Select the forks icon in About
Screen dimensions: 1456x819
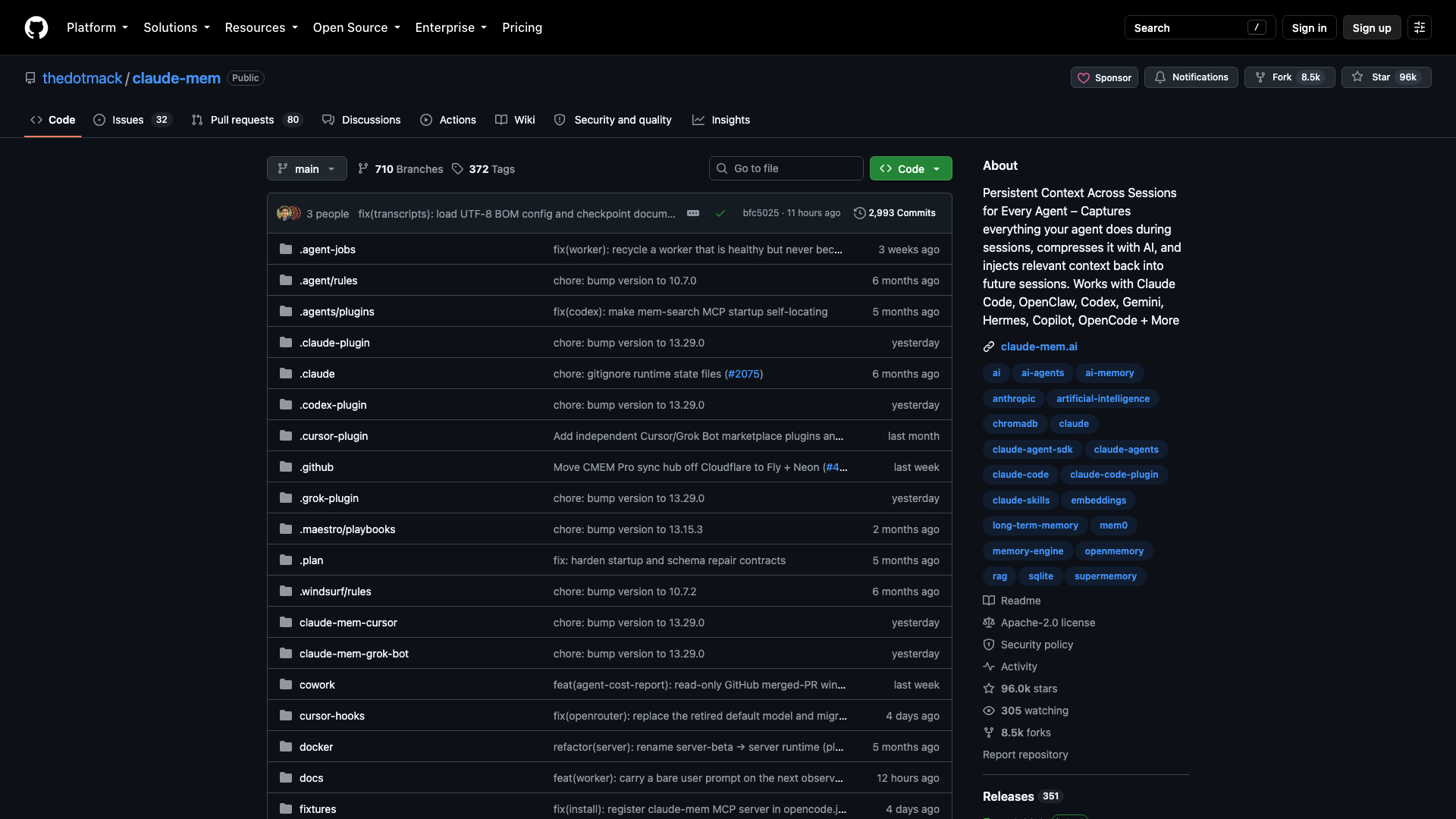[989, 733]
